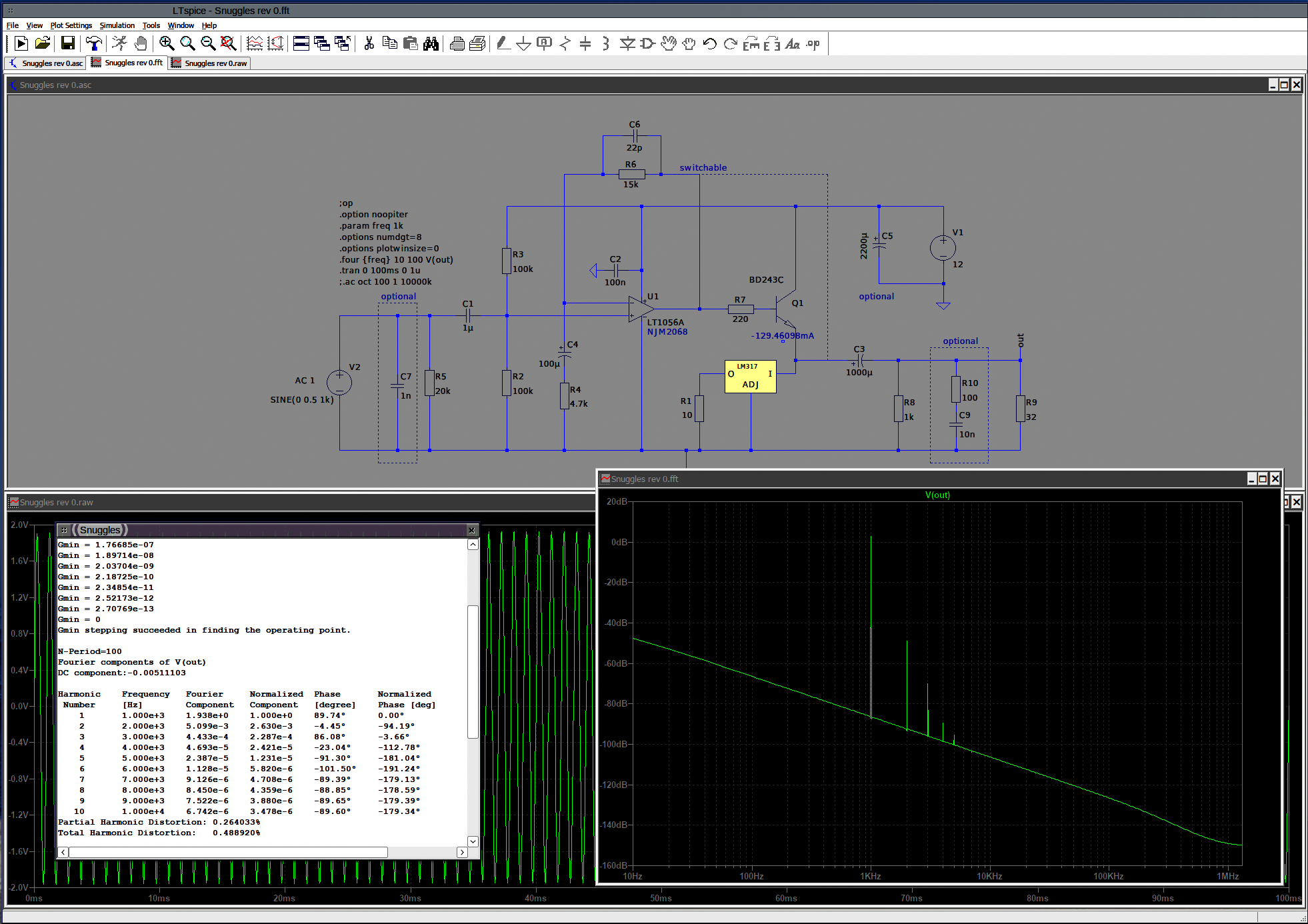The height and width of the screenshot is (924, 1308).
Task: Click the .four directive text line
Action: [396, 259]
